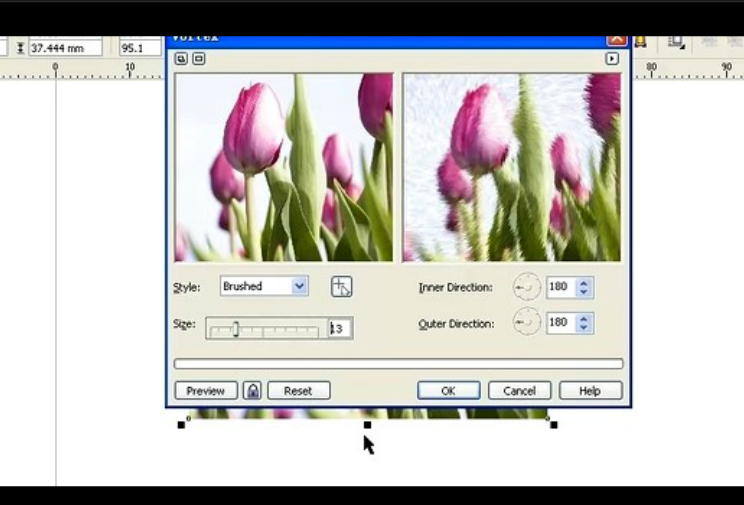Screen dimensions: 744x505
Task: Decrease Inner Direction with down arrow
Action: (584, 292)
